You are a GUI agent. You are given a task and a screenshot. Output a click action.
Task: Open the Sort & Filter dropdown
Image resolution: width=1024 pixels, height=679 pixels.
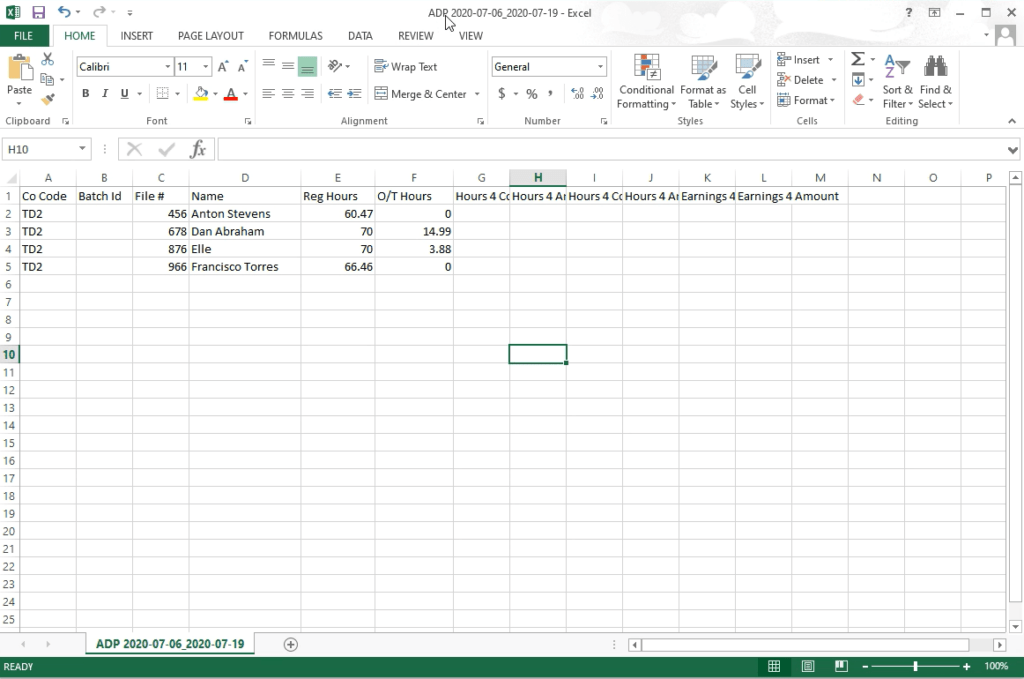click(x=897, y=83)
